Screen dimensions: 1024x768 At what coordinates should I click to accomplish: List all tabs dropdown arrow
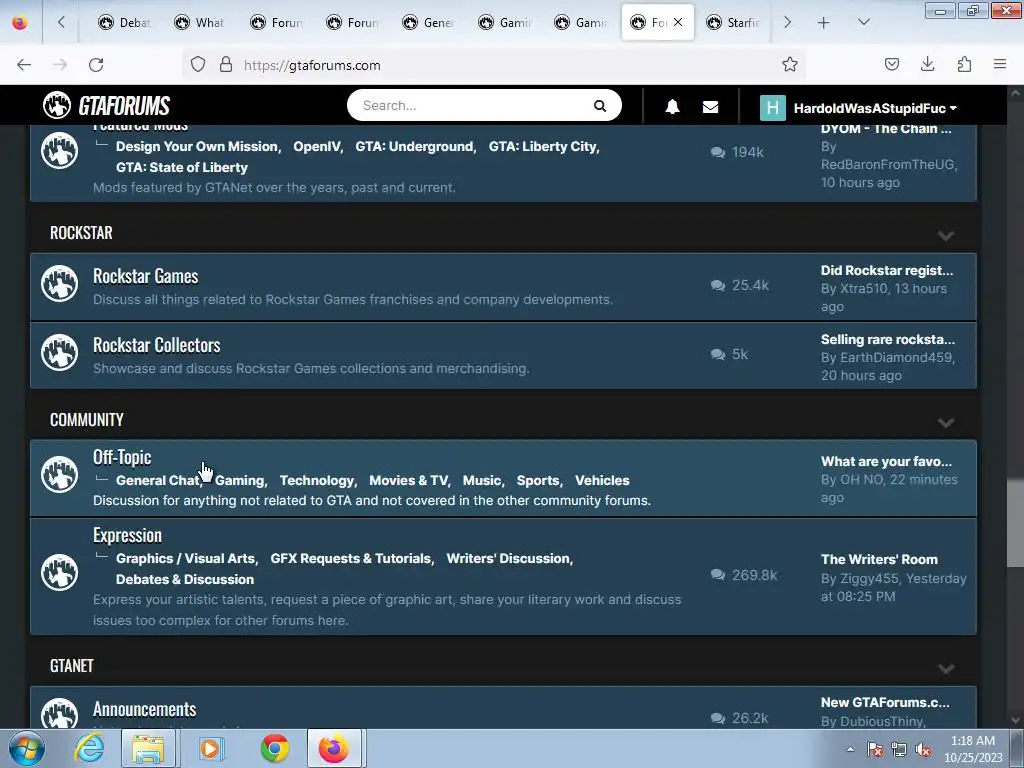click(863, 22)
